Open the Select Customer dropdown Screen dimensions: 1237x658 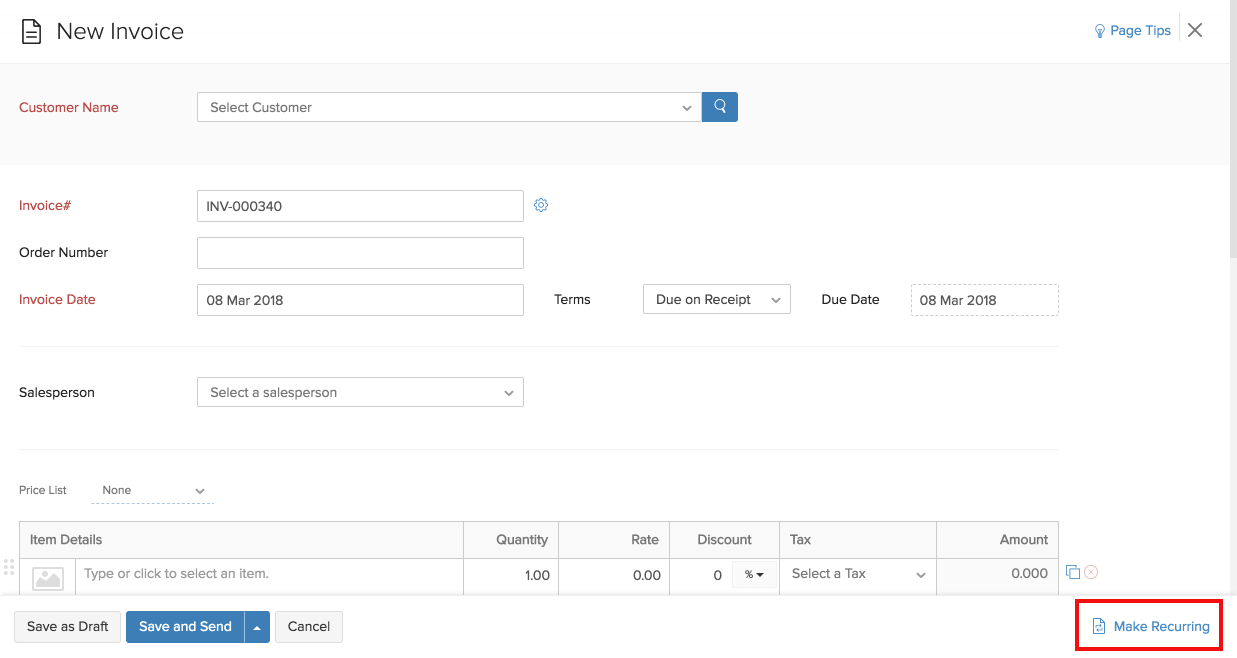[x=448, y=106]
